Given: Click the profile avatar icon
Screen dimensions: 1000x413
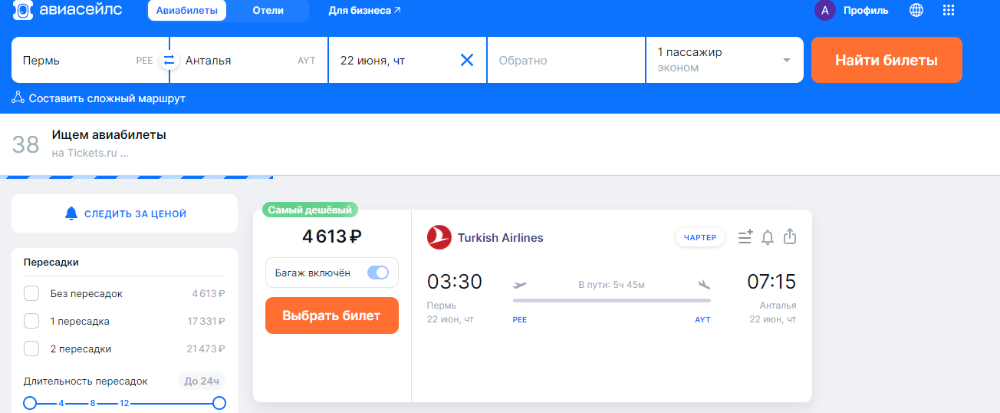Looking at the screenshot, I should (825, 10).
